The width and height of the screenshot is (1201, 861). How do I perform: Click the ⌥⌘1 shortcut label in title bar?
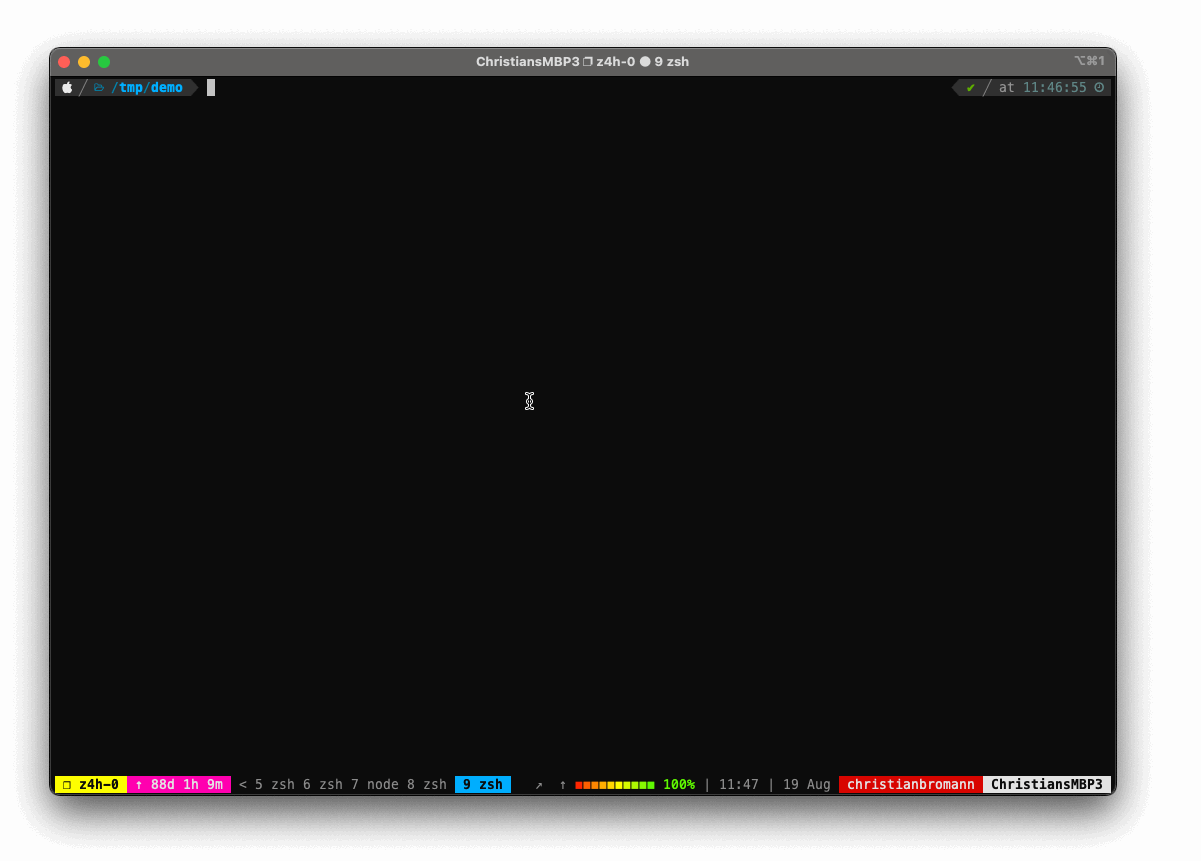(x=1089, y=62)
